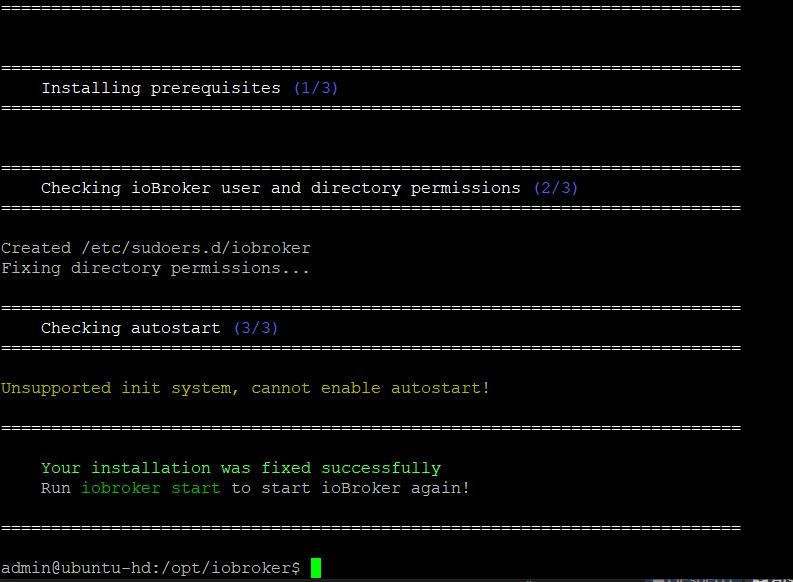
Task: Click the yellow 'Unsupported init system' warning
Action: (120, 388)
